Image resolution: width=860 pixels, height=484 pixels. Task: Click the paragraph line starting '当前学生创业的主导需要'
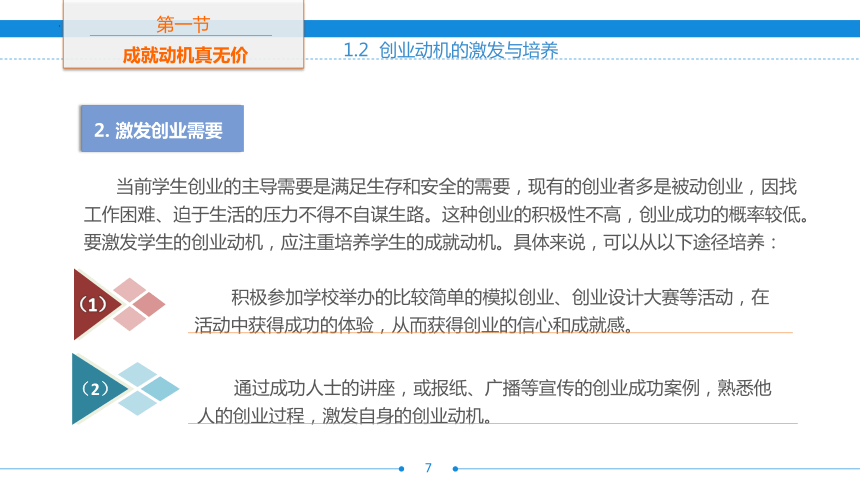(456, 187)
